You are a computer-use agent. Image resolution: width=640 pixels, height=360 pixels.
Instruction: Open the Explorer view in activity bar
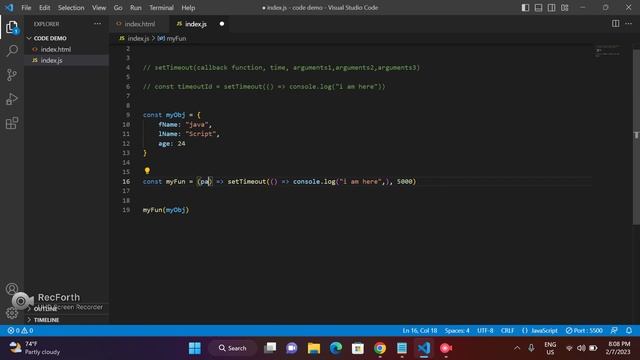(x=12, y=27)
